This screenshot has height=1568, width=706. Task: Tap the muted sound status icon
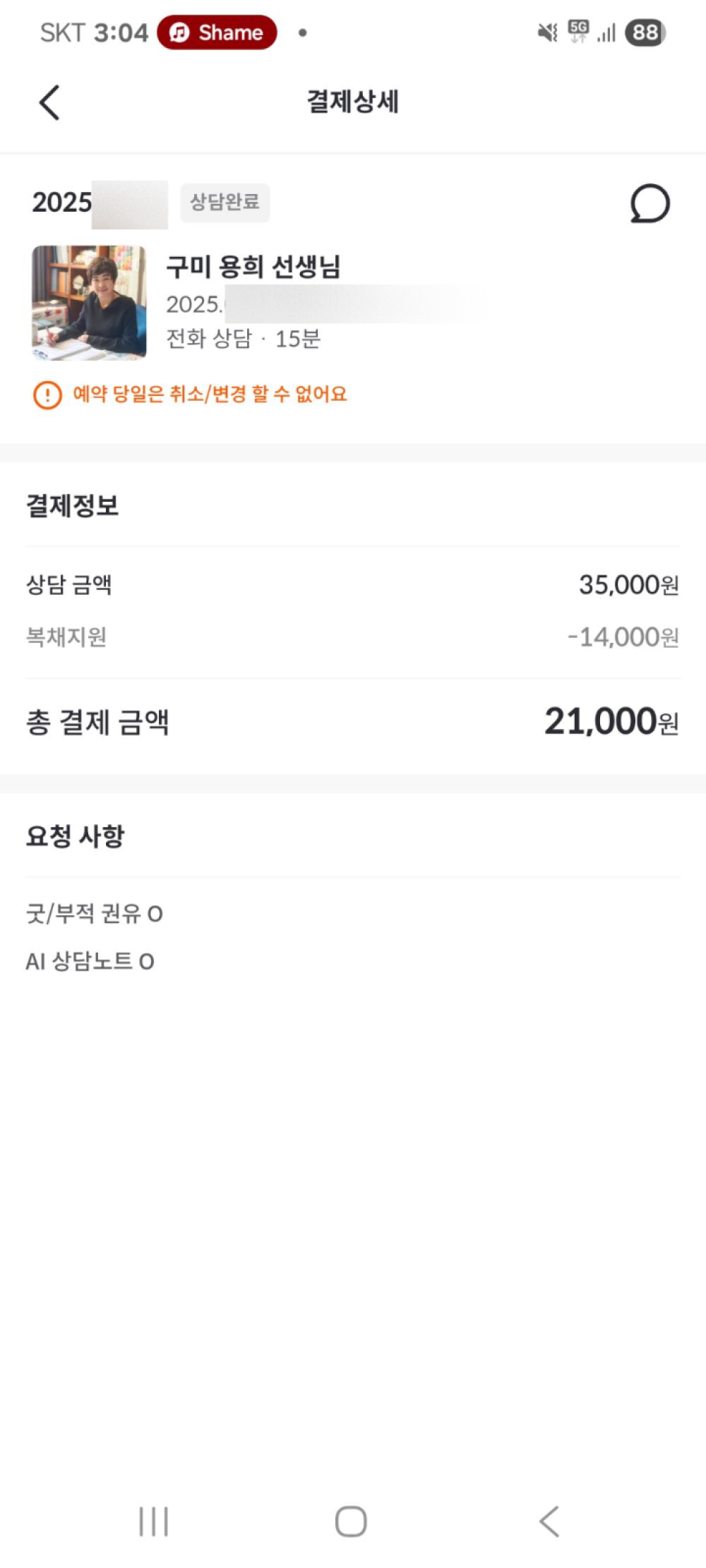pos(547,32)
